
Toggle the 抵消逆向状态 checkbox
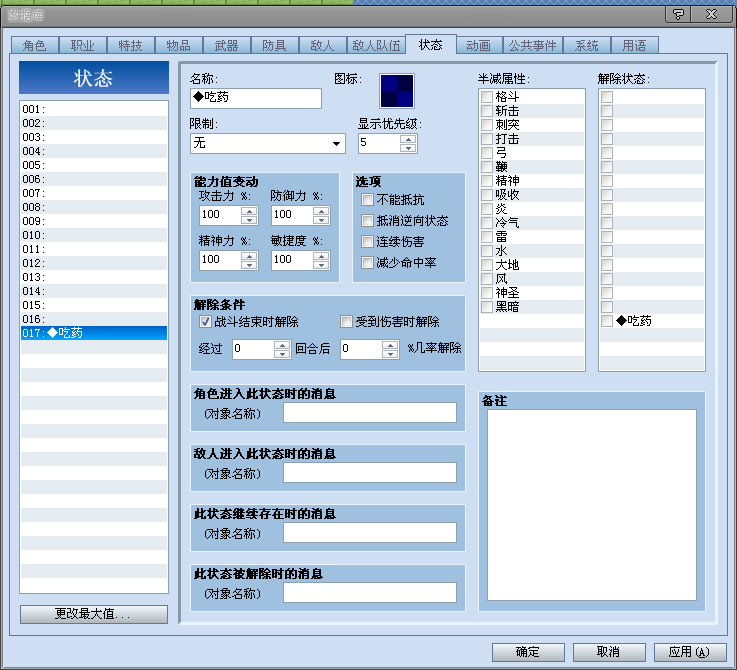(367, 221)
